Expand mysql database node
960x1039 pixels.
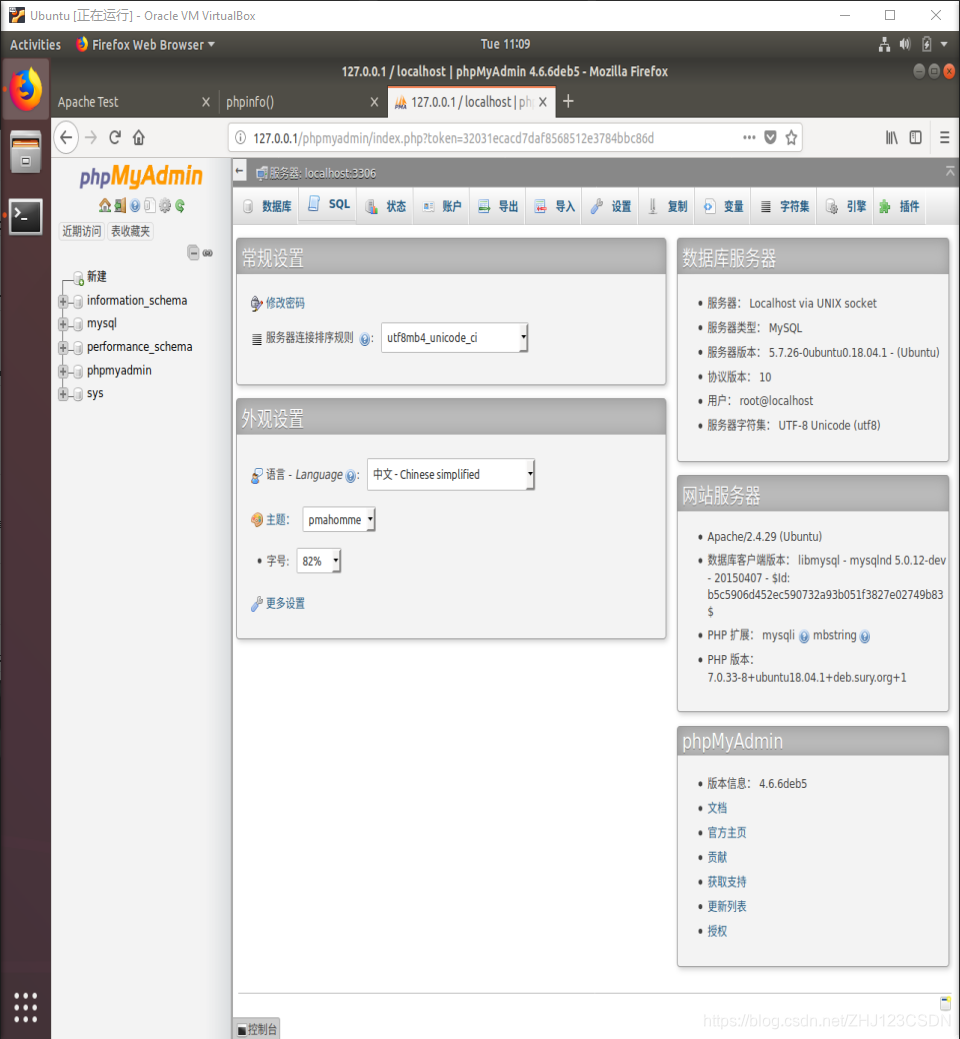pyautogui.click(x=63, y=324)
